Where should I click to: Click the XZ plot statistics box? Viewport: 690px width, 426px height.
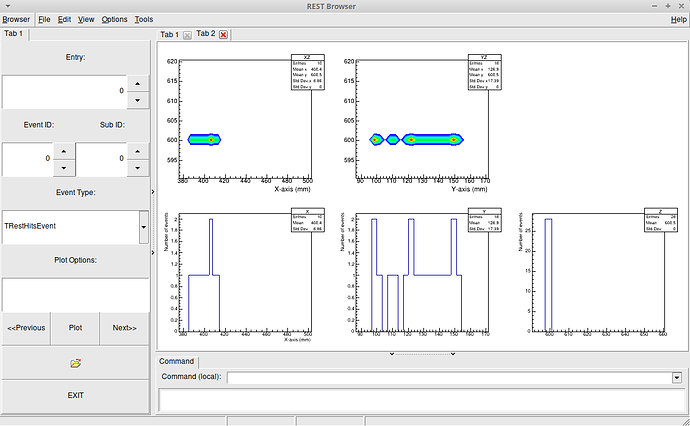tap(308, 72)
